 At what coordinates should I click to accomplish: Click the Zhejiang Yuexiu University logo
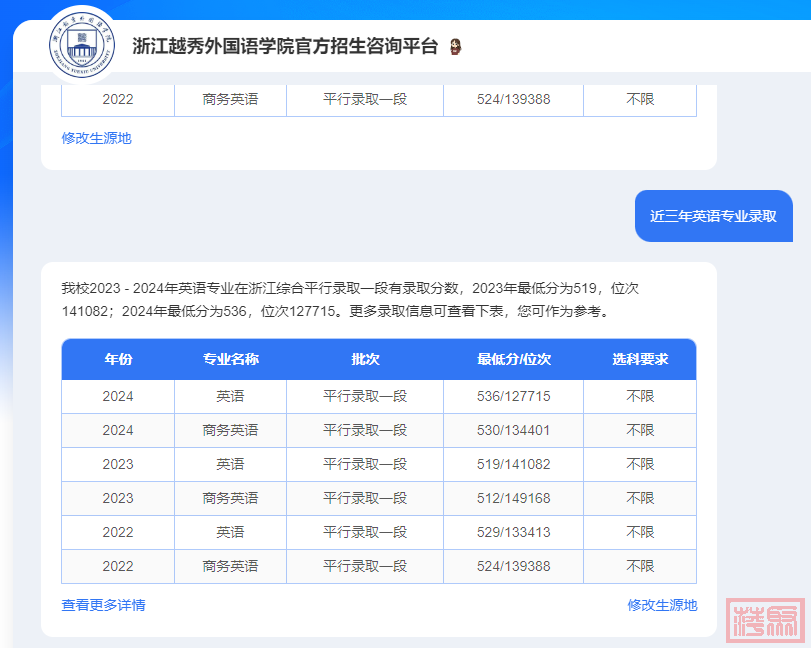click(82, 45)
